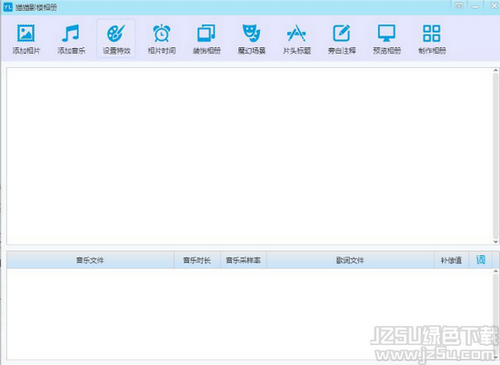Click the music sample rate (音乐采样率) header
The image size is (500, 365).
pos(243,260)
